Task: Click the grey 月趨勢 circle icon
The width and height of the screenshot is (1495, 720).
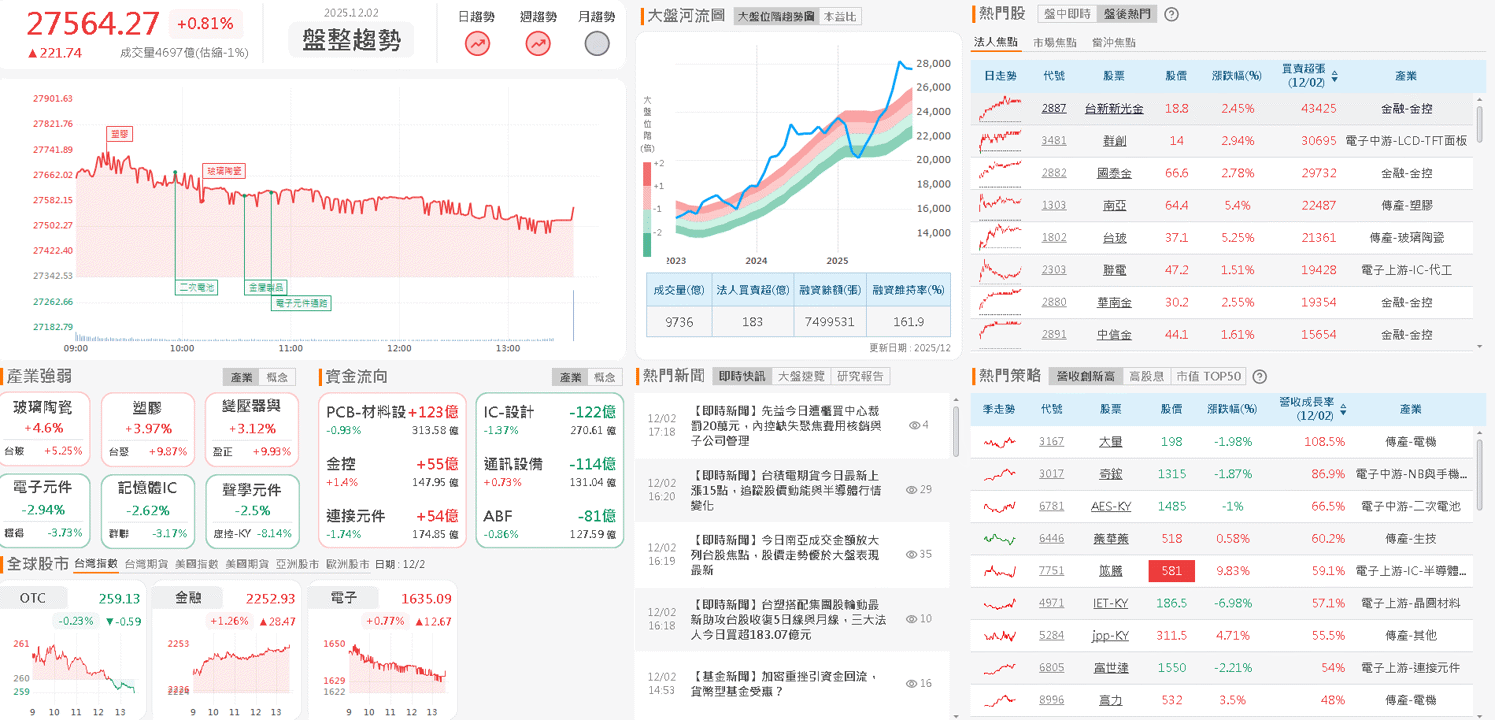Action: pyautogui.click(x=597, y=43)
